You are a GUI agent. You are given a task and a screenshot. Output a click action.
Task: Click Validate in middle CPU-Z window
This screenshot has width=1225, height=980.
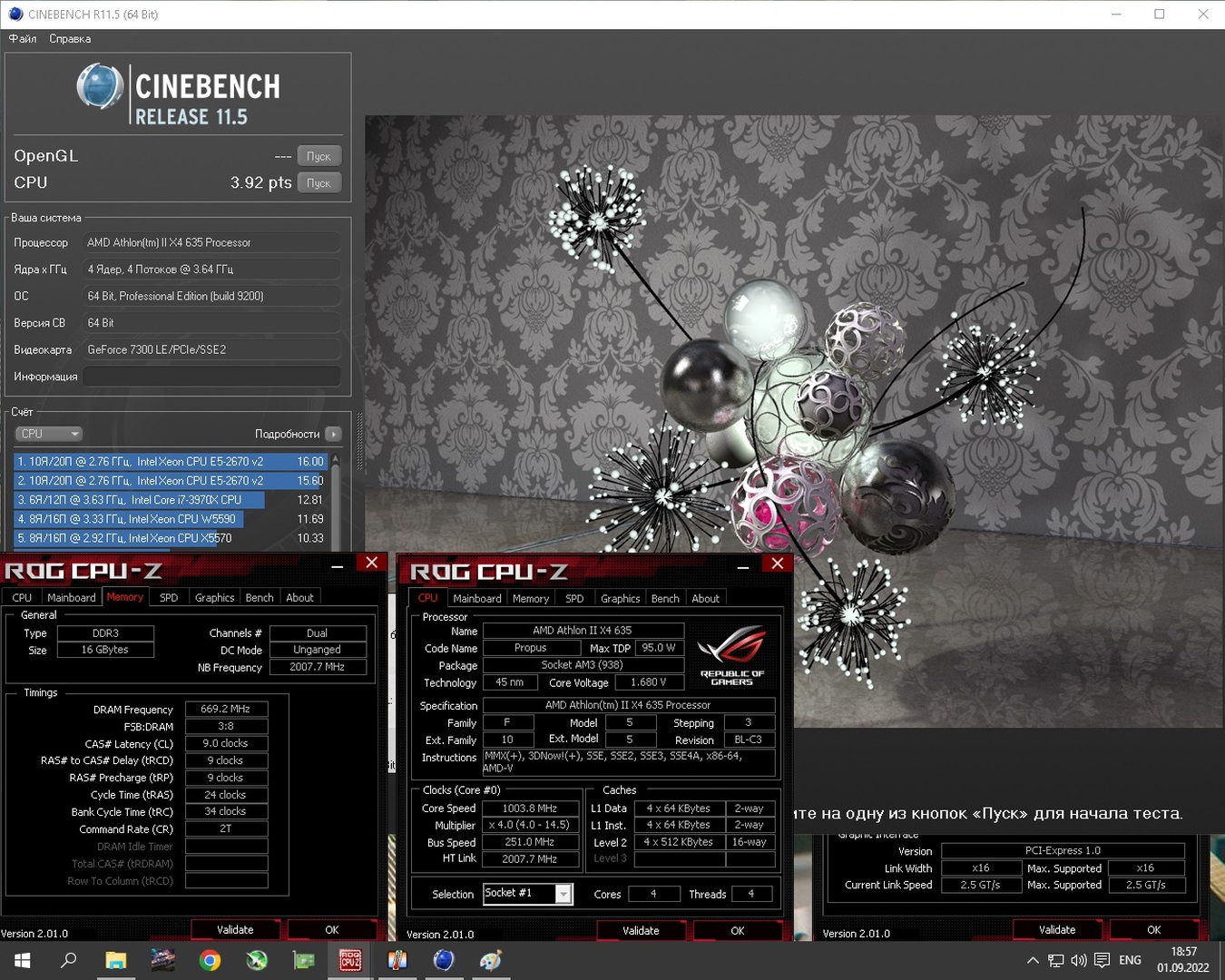[641, 931]
